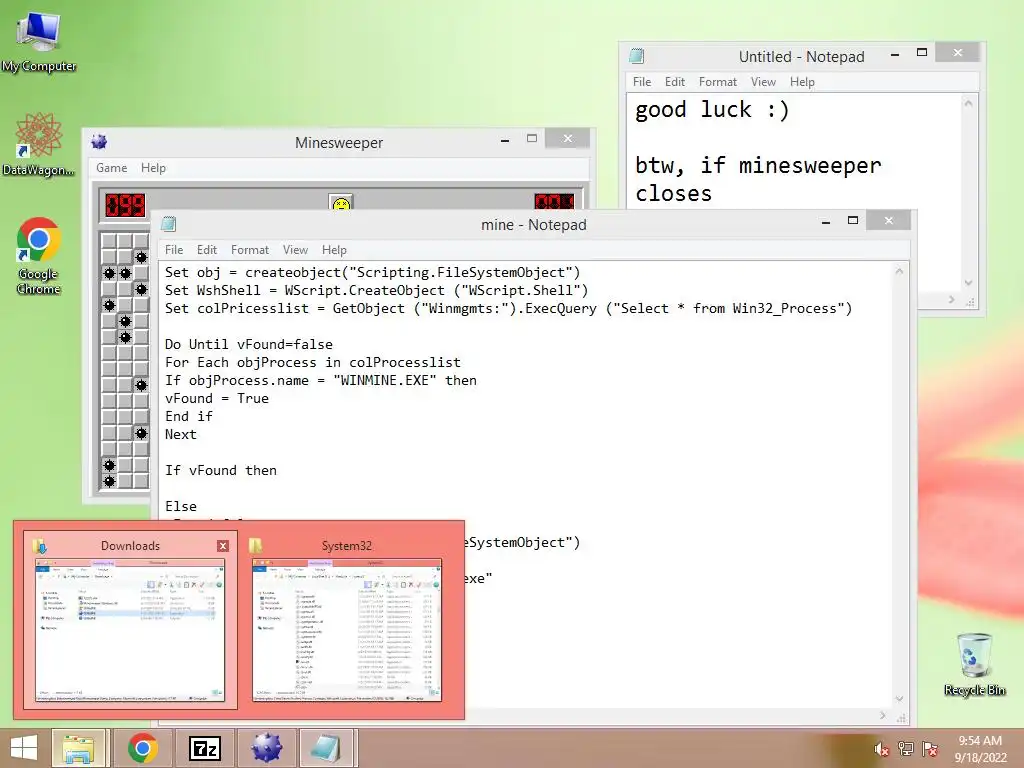1024x768 pixels.
Task: Open Format menu in mine Notepad
Action: tap(249, 250)
